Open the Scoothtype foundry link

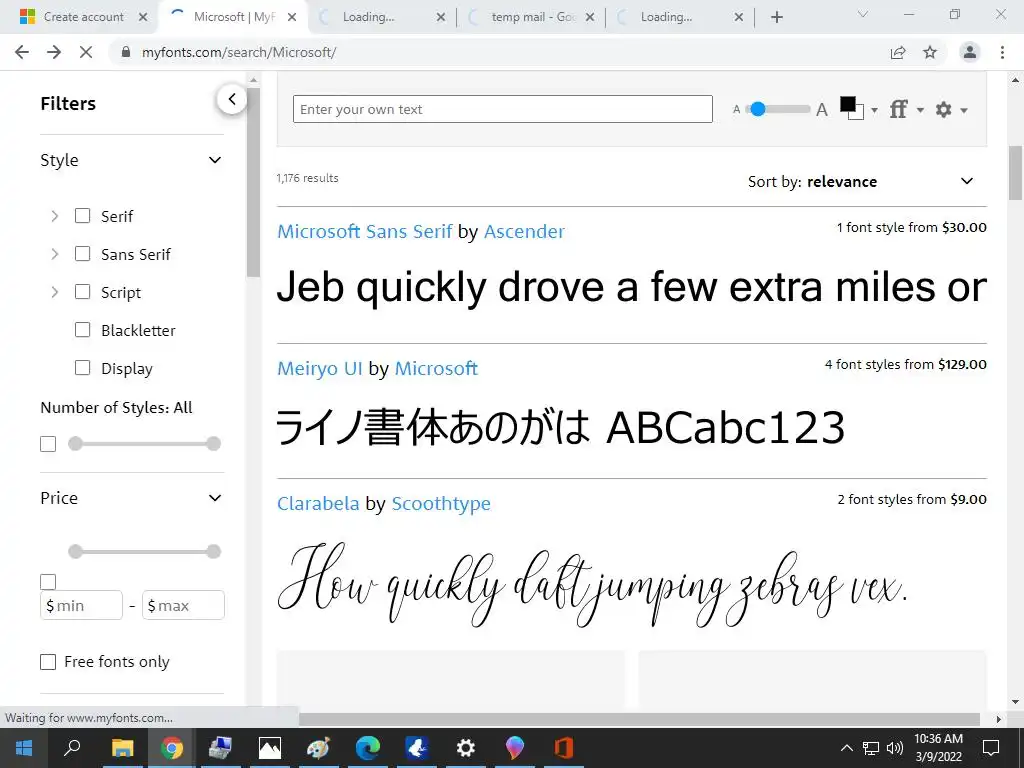tap(441, 504)
